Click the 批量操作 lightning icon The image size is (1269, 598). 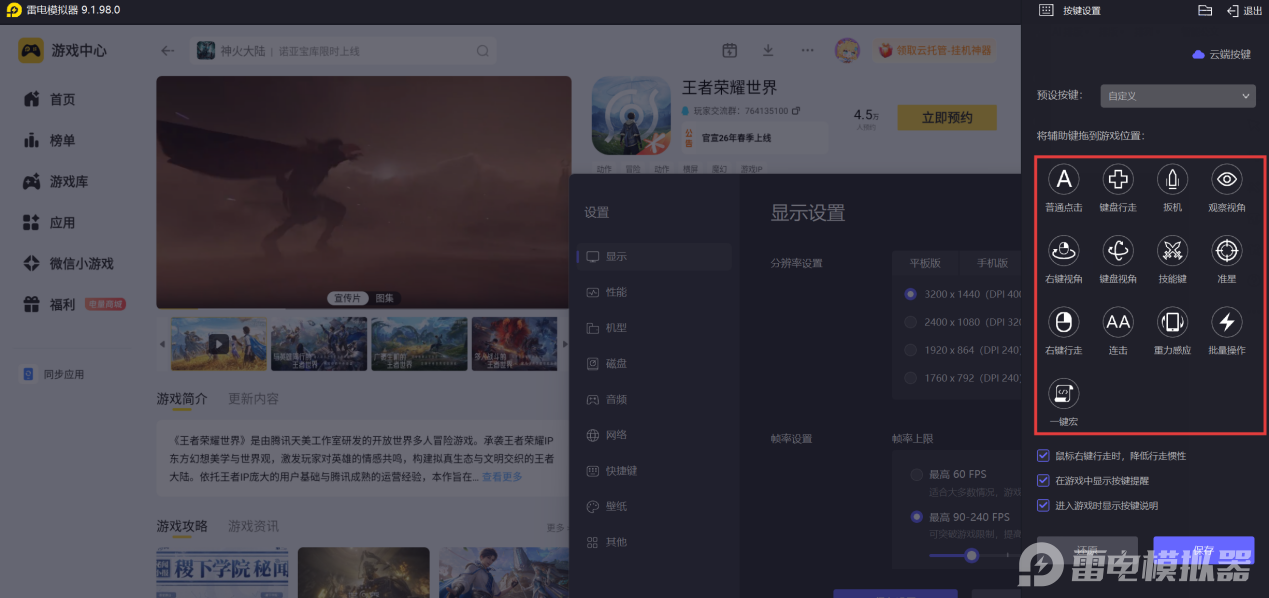tap(1227, 322)
